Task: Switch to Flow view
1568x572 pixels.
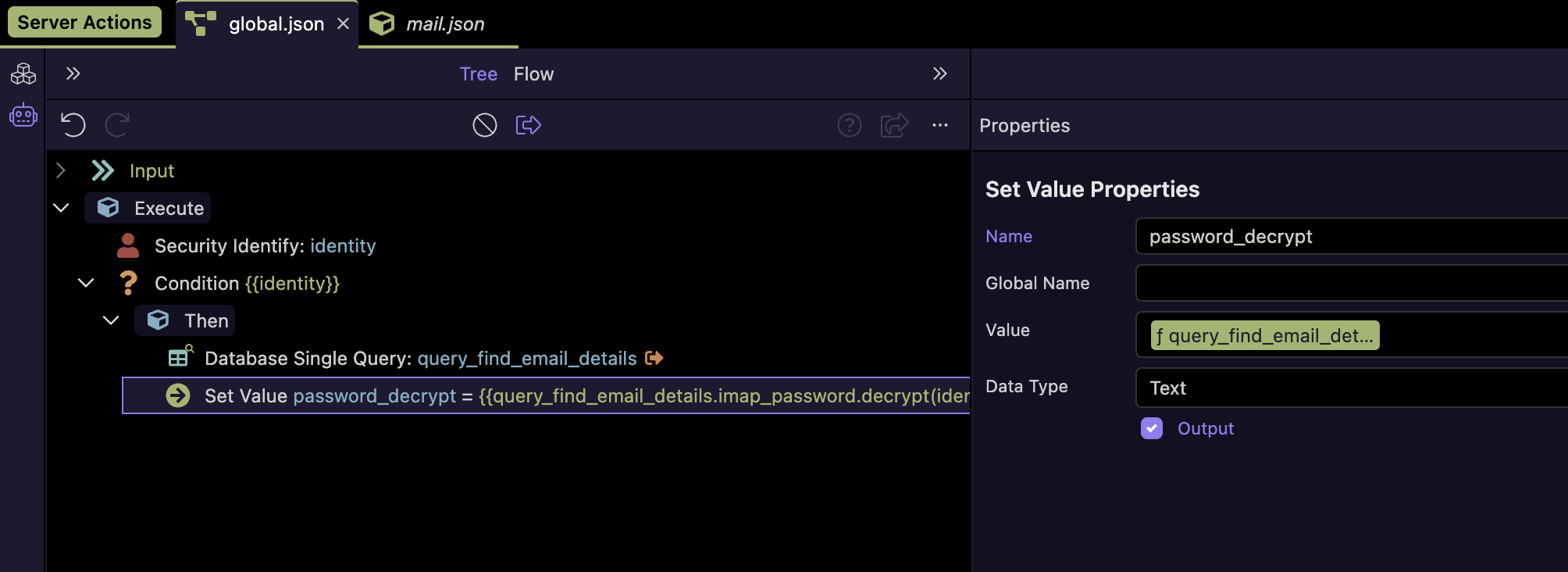Action: pos(533,74)
